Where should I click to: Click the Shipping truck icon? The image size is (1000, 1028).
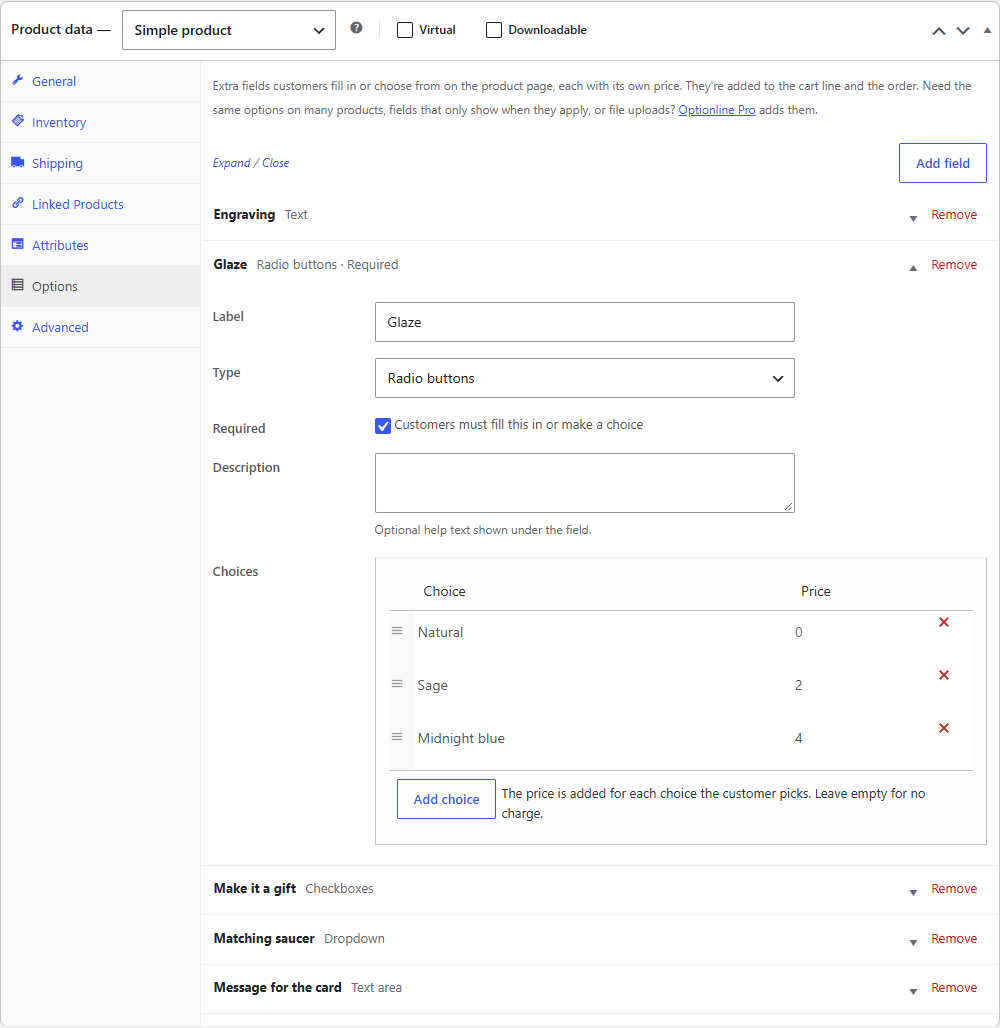click(18, 162)
